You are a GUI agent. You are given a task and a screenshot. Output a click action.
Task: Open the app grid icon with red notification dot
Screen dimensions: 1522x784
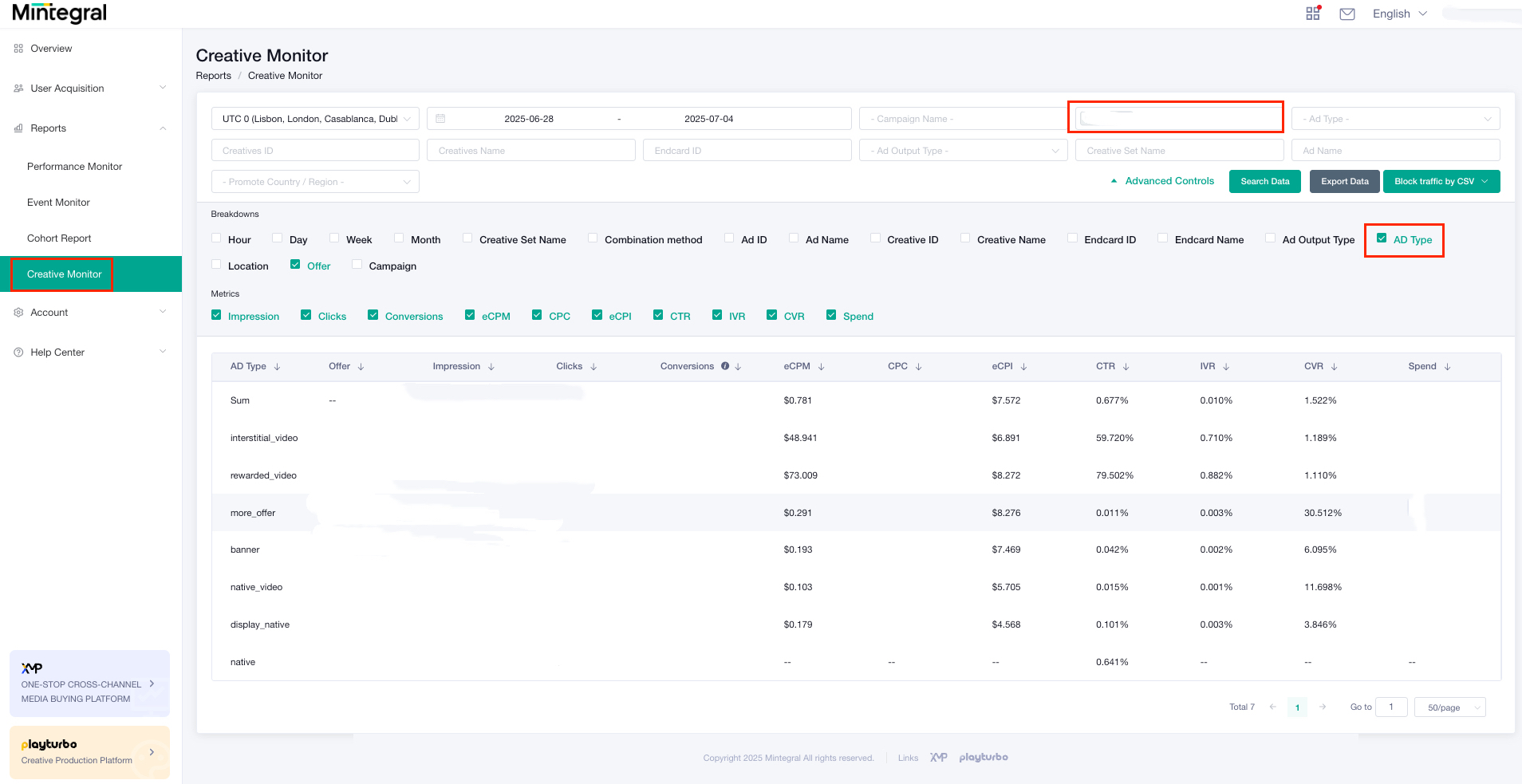(1312, 13)
